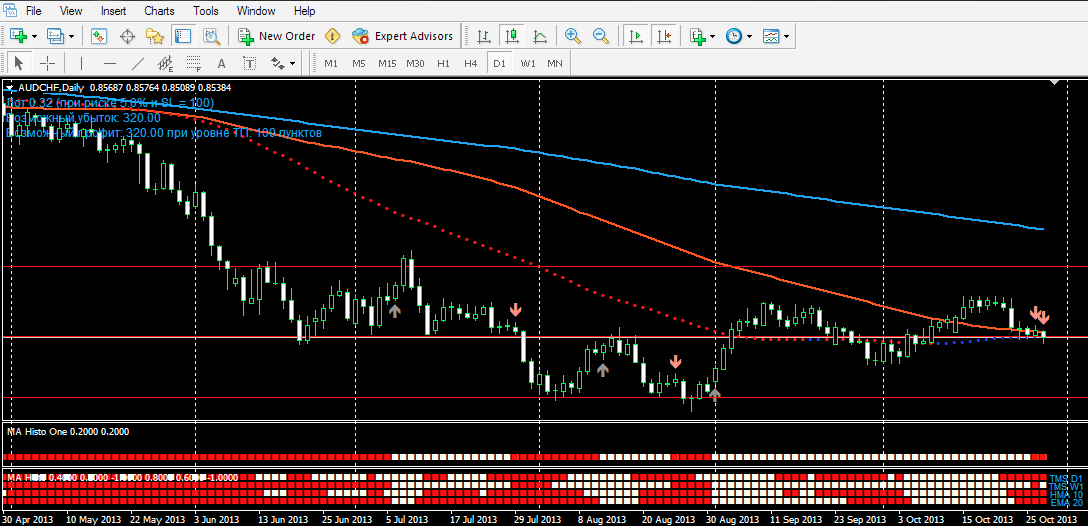Click the Profiles icon
1088x526 pixels.
56,36
